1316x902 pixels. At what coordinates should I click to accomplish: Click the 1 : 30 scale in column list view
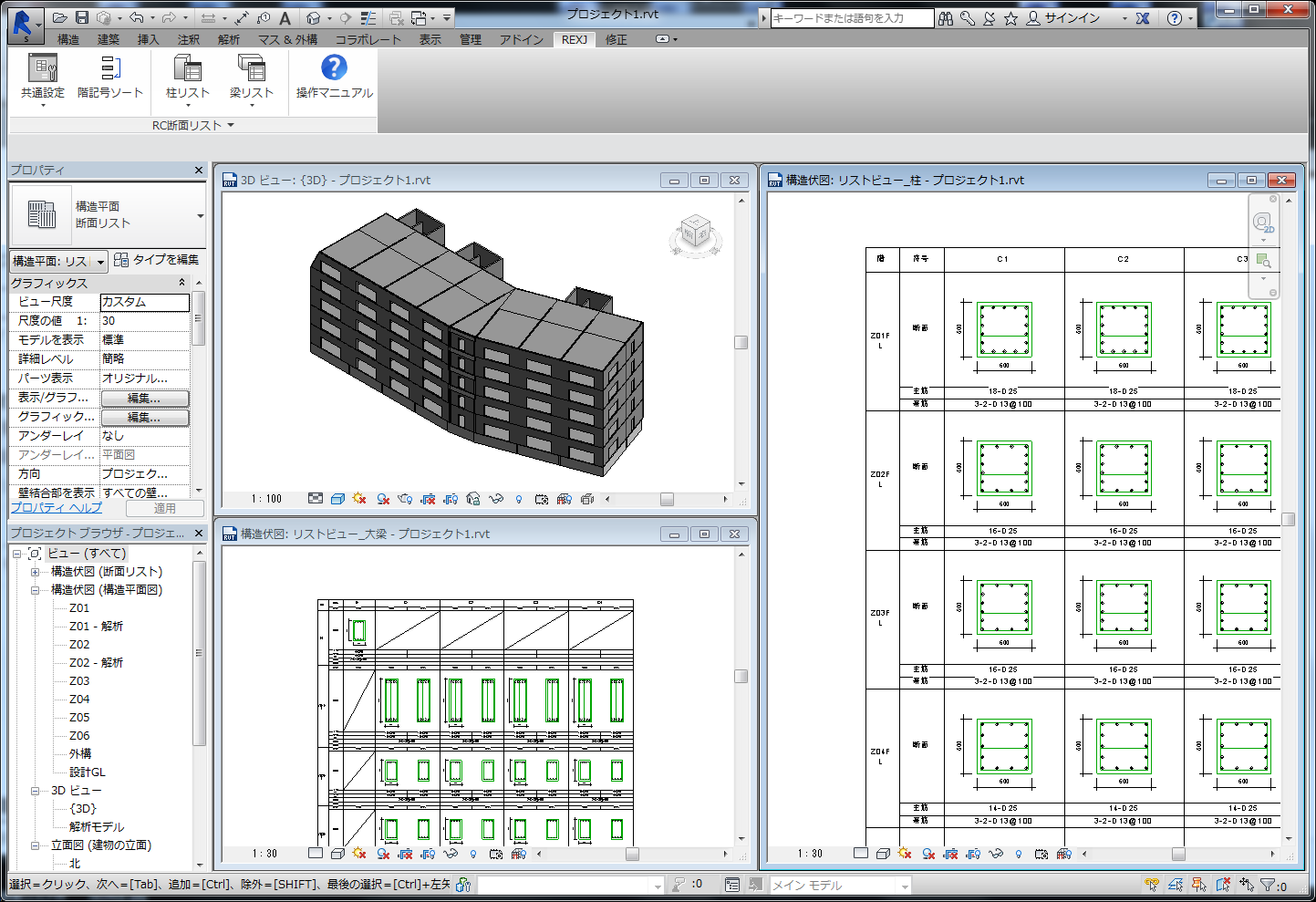tap(810, 854)
